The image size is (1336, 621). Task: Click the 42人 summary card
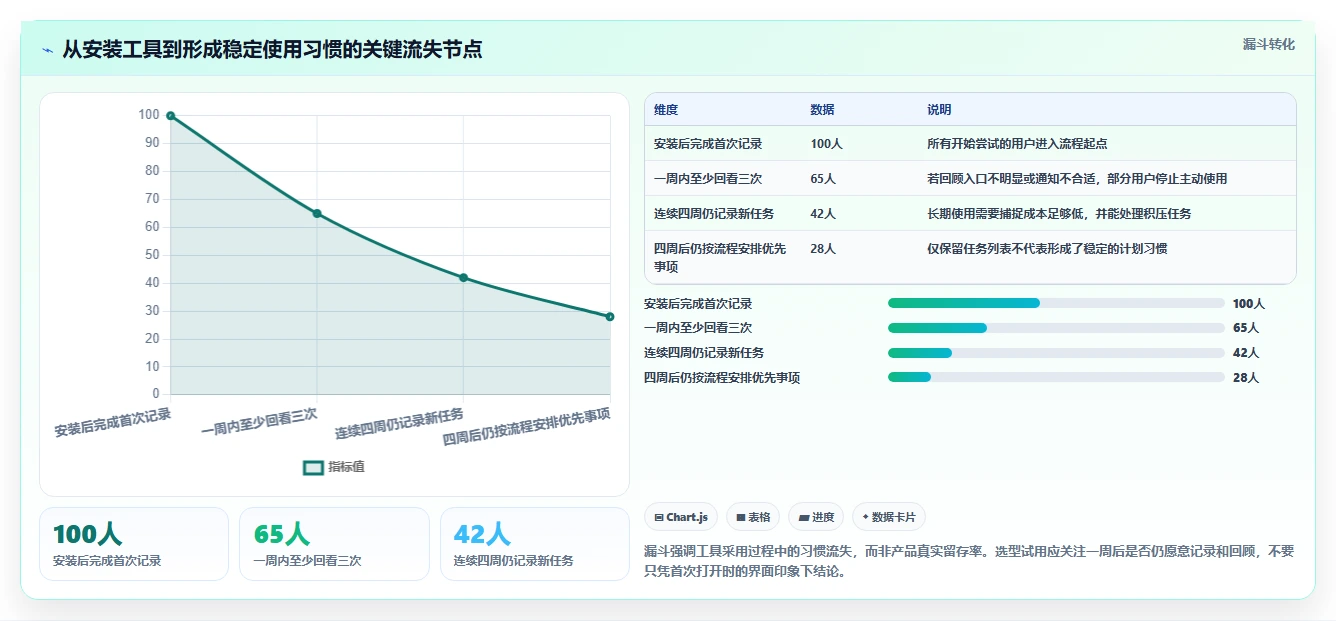[535, 544]
